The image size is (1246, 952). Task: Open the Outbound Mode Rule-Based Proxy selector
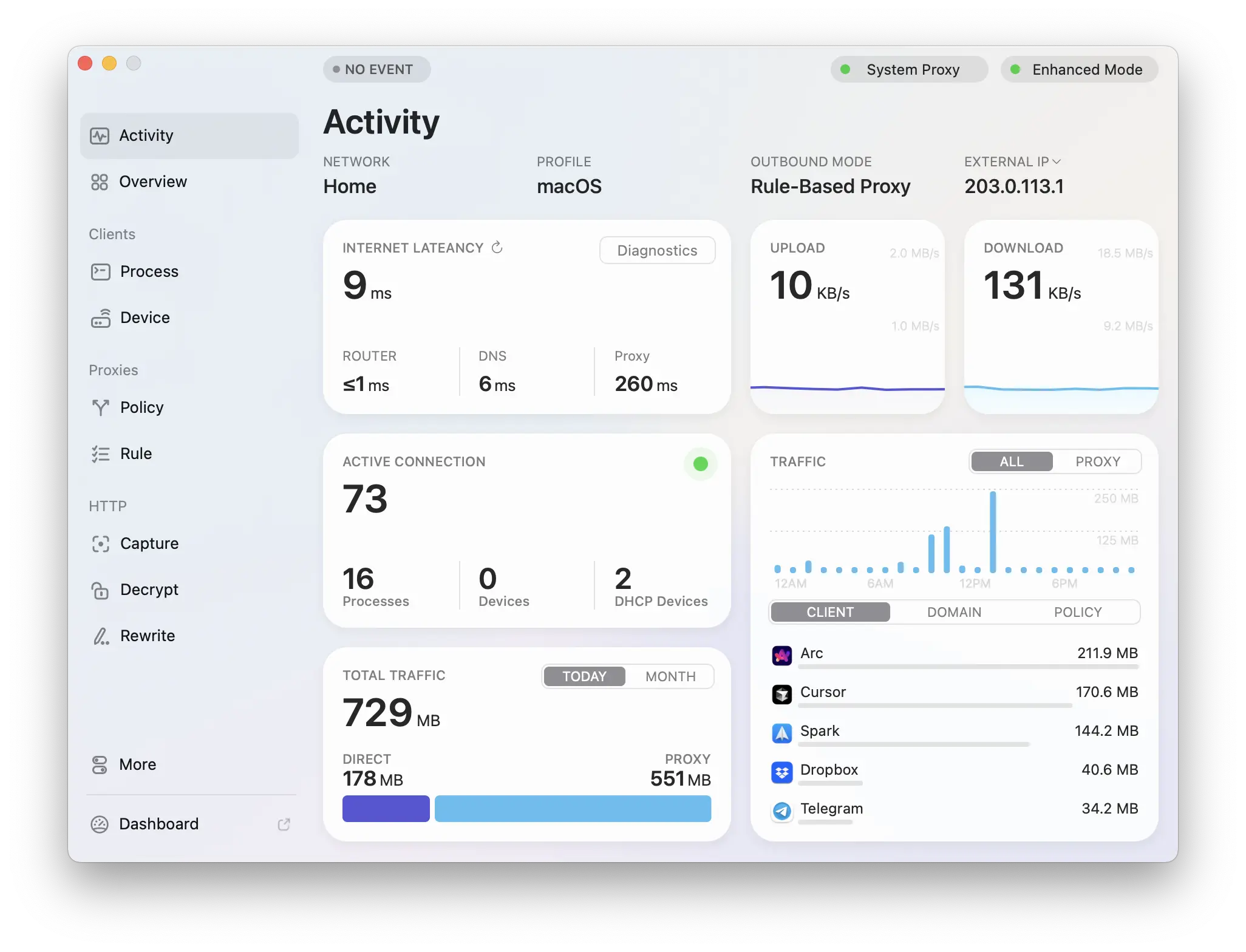point(830,186)
